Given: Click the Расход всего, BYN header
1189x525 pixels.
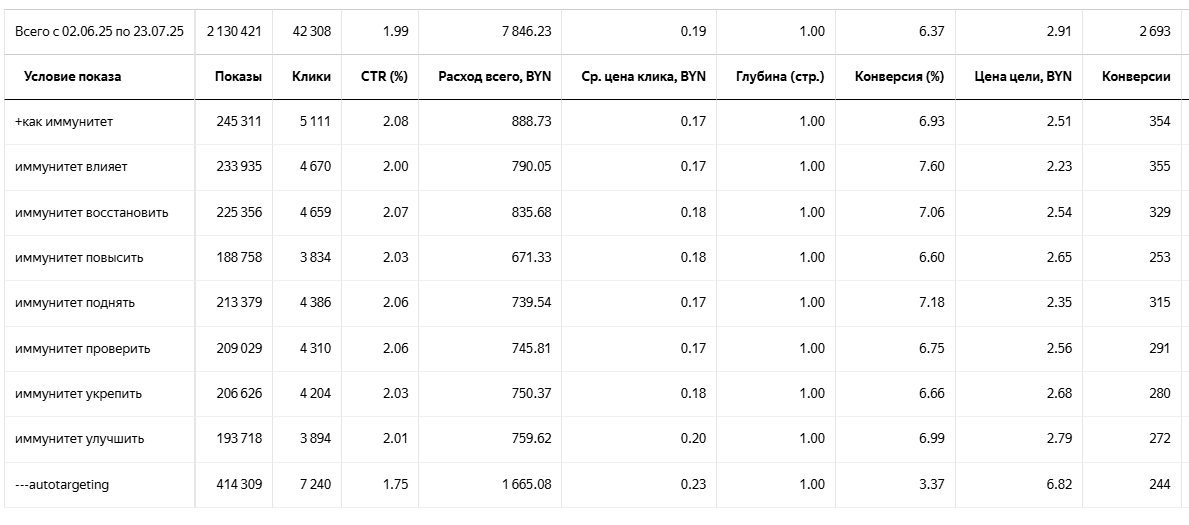Looking at the screenshot, I should [x=494, y=77].
